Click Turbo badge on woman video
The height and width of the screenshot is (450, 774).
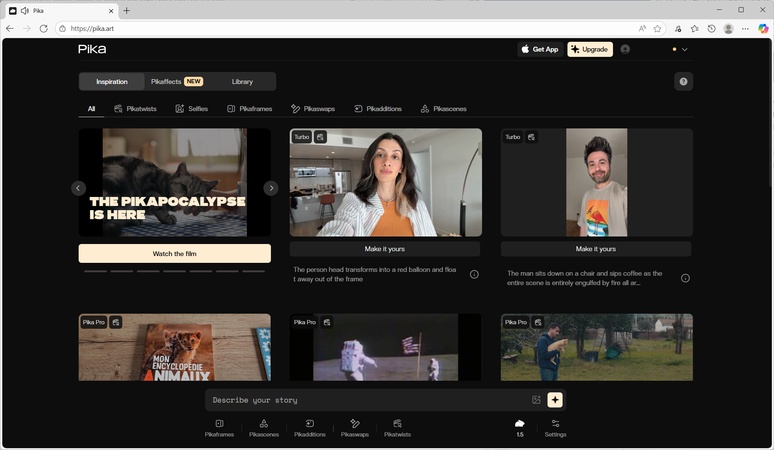coord(302,137)
